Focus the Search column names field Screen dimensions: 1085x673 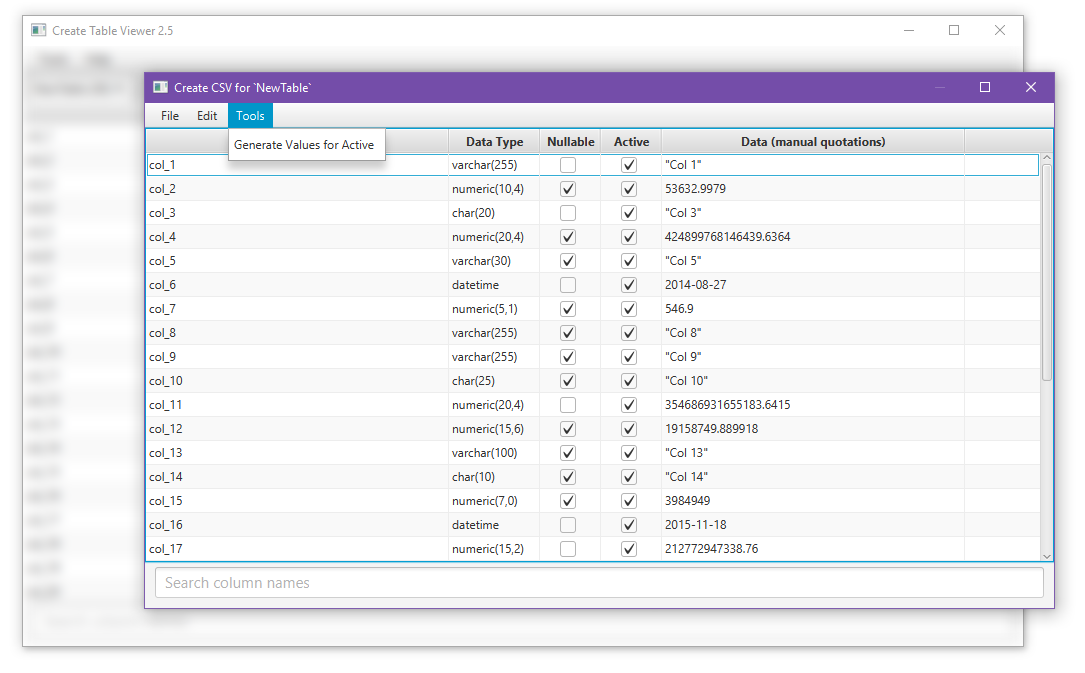pos(599,583)
